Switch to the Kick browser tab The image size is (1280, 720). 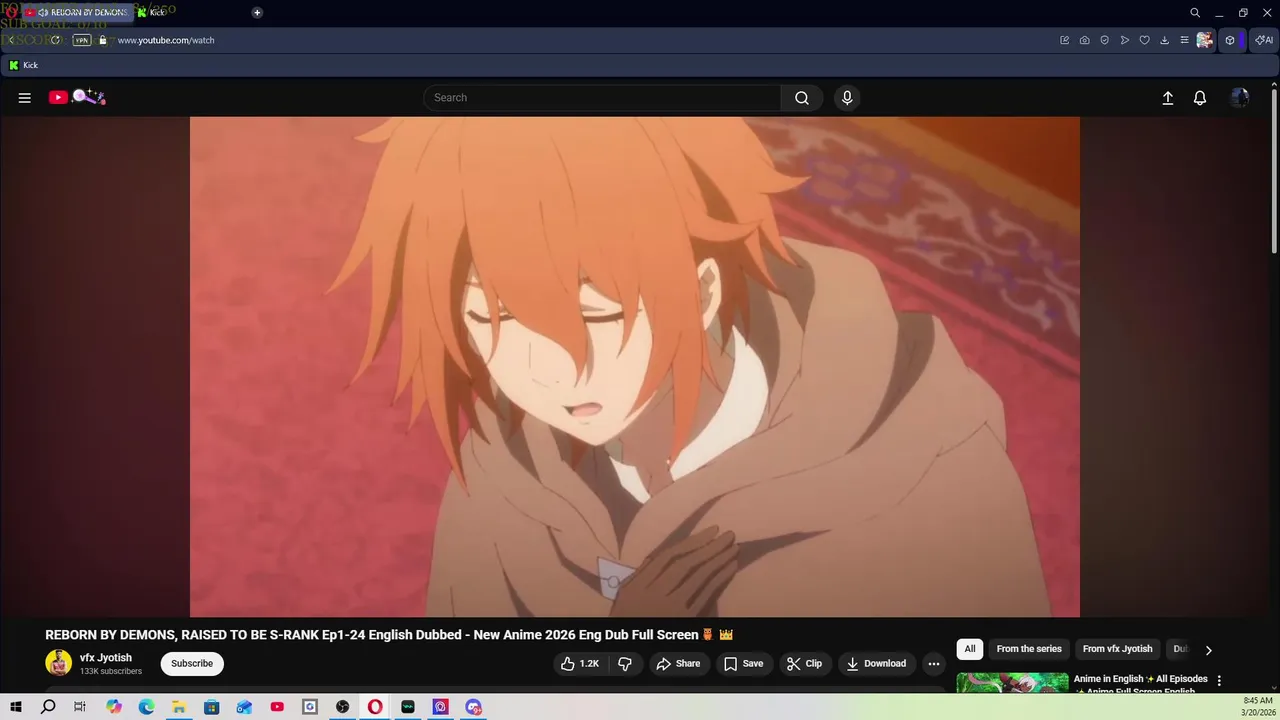click(x=152, y=13)
